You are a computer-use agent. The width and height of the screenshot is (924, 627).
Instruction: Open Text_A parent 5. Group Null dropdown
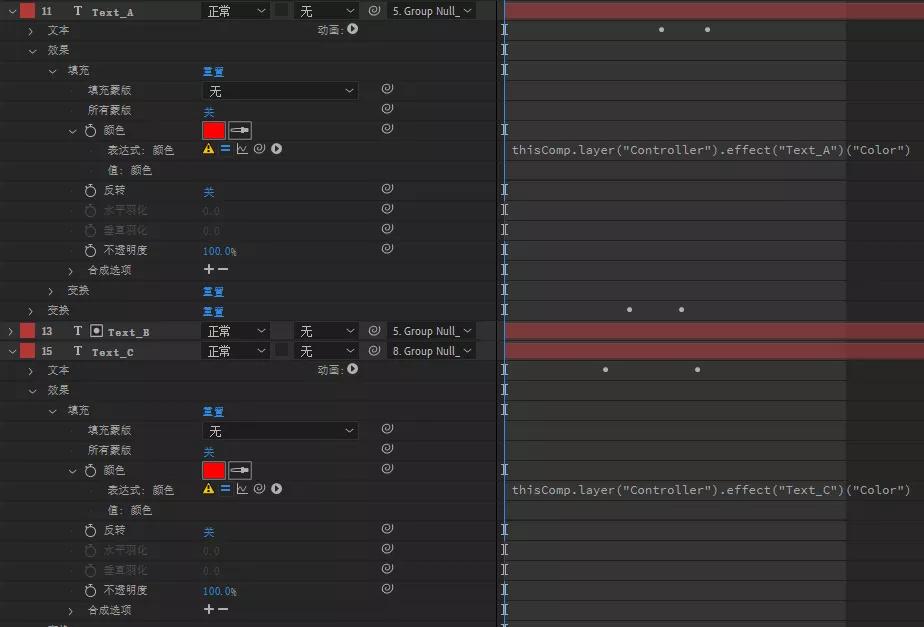pyautogui.click(x=432, y=11)
